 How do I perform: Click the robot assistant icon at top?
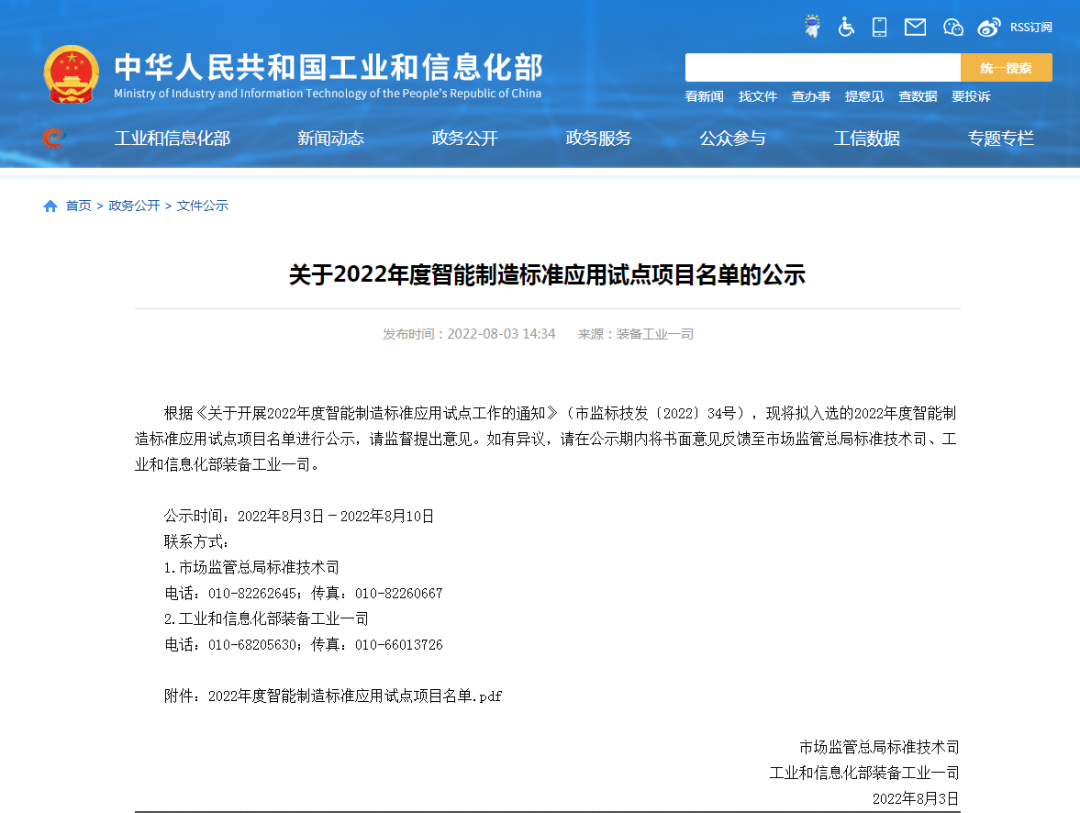pyautogui.click(x=811, y=27)
